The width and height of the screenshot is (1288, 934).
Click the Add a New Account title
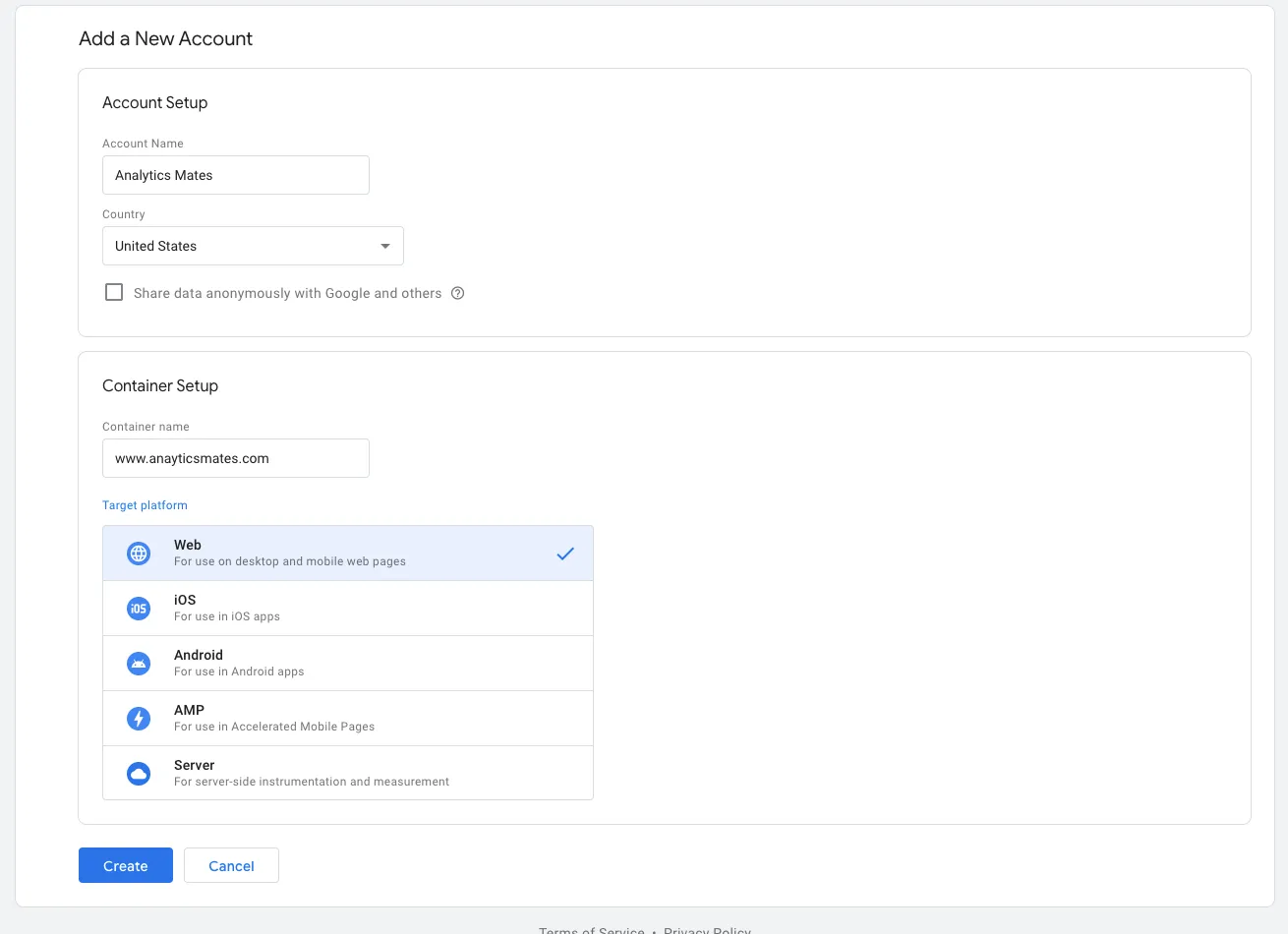165,38
